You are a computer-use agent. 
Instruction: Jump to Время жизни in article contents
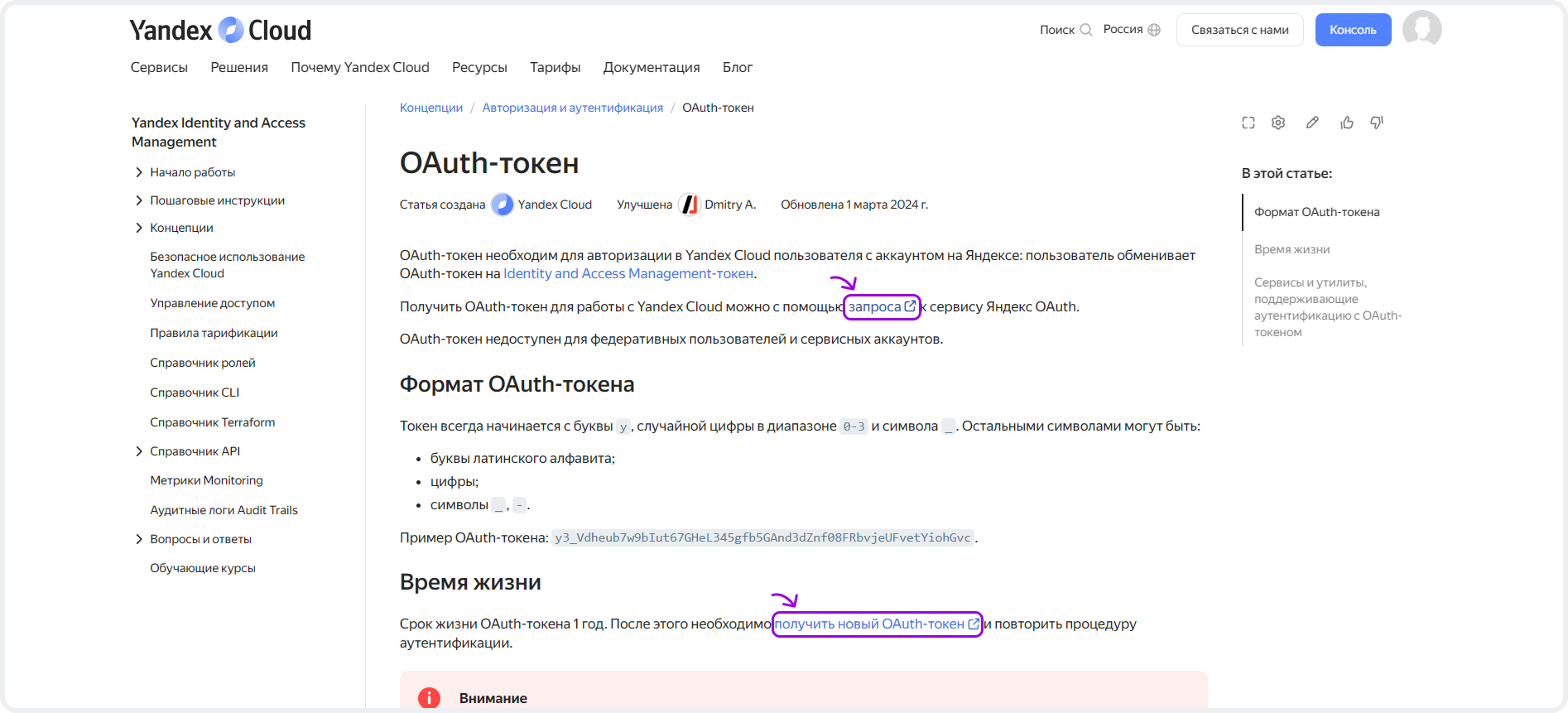tap(1291, 249)
